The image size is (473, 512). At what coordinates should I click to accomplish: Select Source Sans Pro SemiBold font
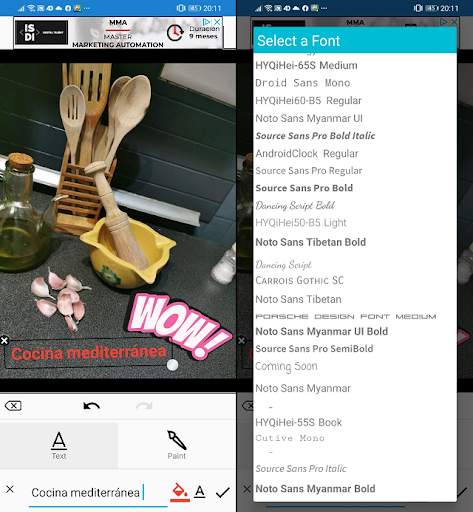pos(314,349)
